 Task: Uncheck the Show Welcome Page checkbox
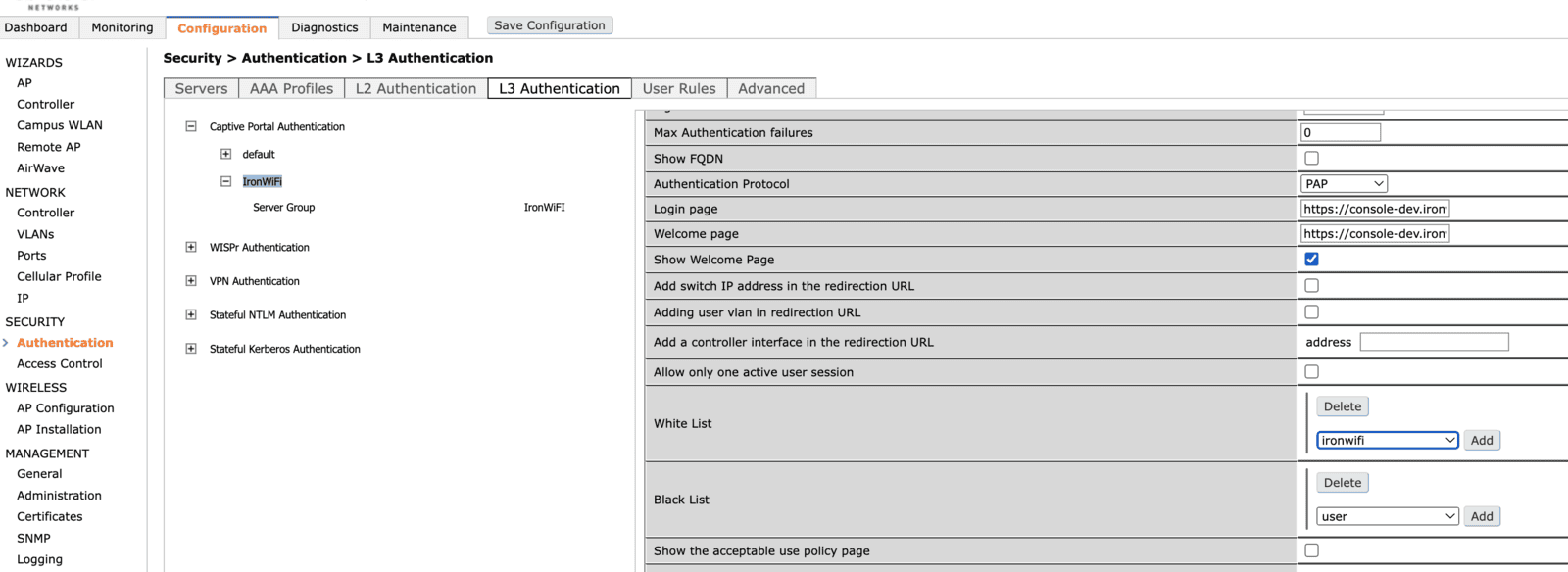[x=1311, y=259]
